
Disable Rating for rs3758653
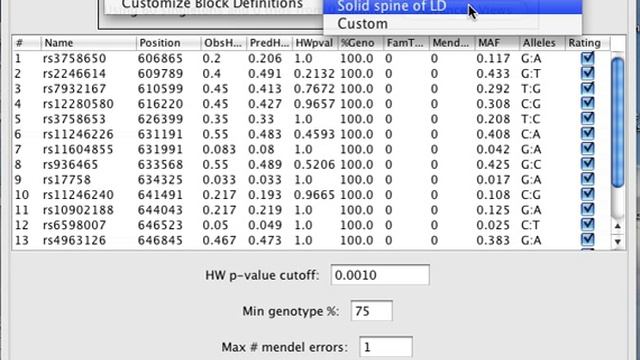click(588, 119)
